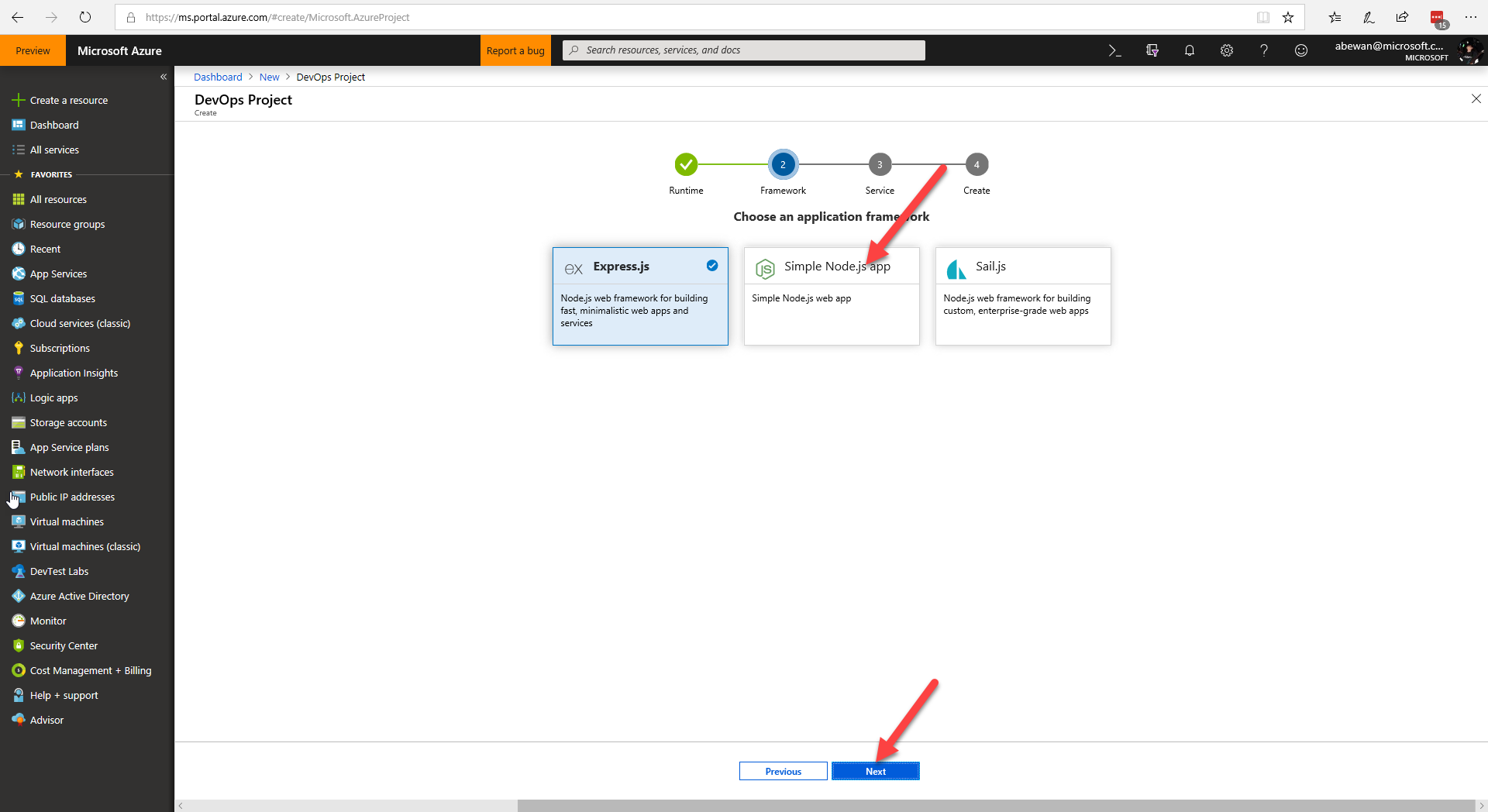Click the Create step 4 circle
The width and height of the screenshot is (1488, 812).
click(976, 164)
